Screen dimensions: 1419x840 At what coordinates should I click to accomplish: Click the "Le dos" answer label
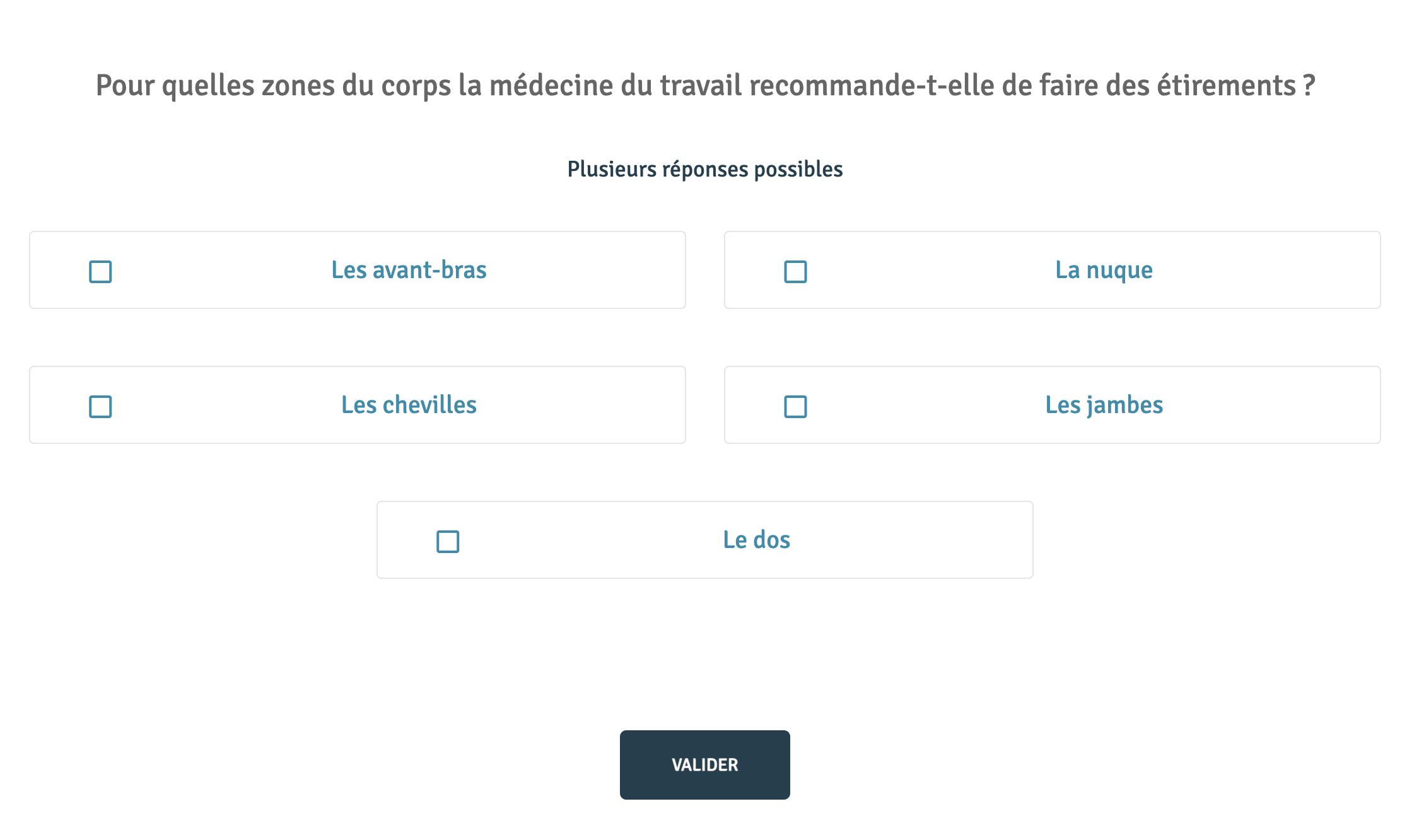pos(756,540)
